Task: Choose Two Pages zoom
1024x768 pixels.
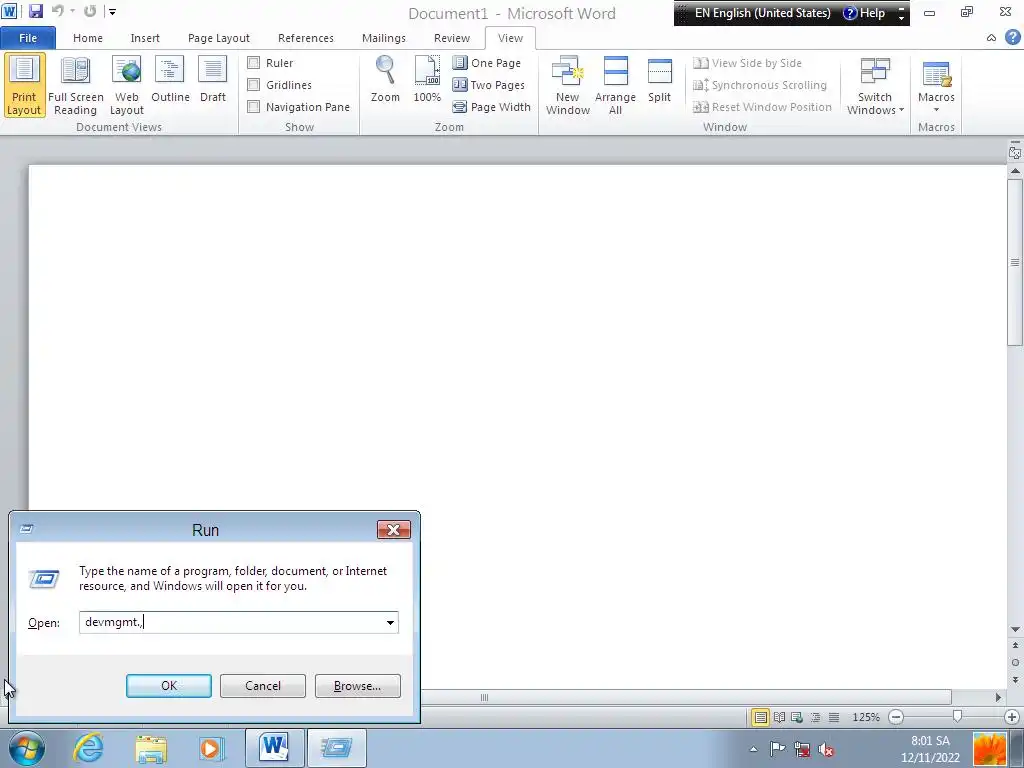Action: tap(489, 85)
